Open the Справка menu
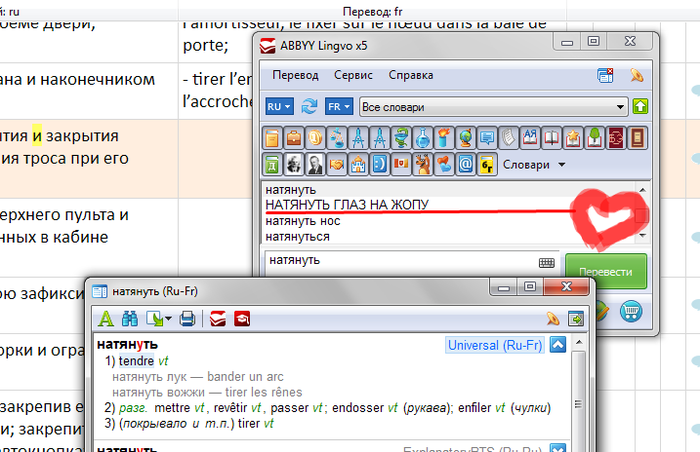 coord(411,75)
